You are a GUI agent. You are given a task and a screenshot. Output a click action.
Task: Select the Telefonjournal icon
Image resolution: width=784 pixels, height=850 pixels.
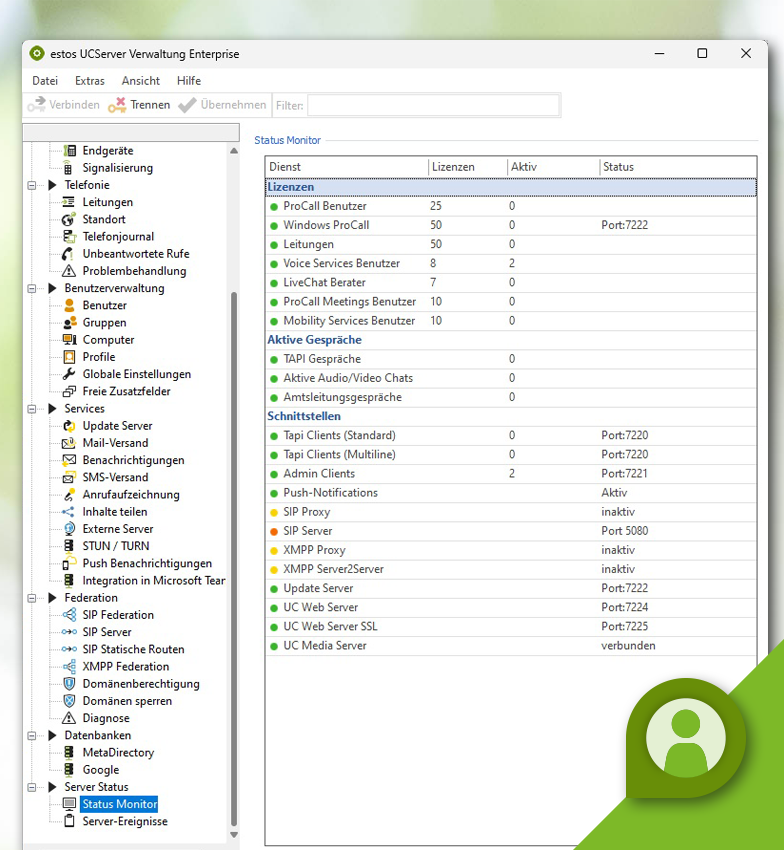pyautogui.click(x=69, y=237)
